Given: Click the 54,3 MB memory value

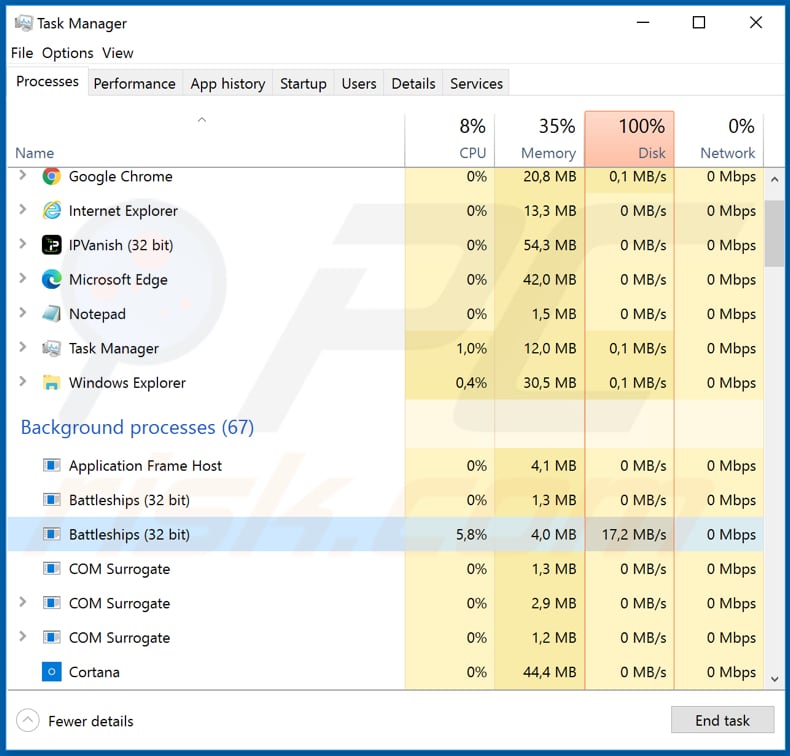Looking at the screenshot, I should 550,245.
